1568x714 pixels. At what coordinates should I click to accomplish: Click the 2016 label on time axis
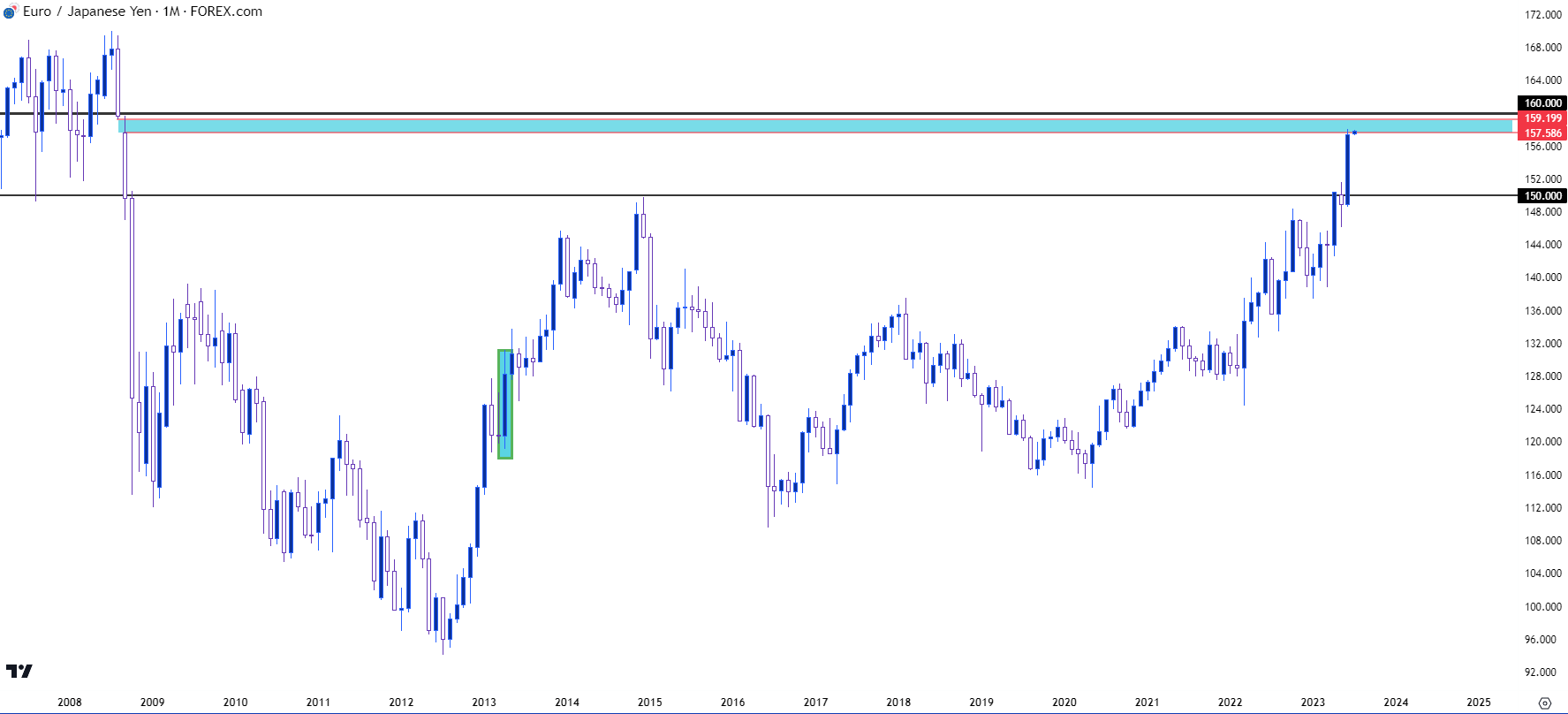733,703
